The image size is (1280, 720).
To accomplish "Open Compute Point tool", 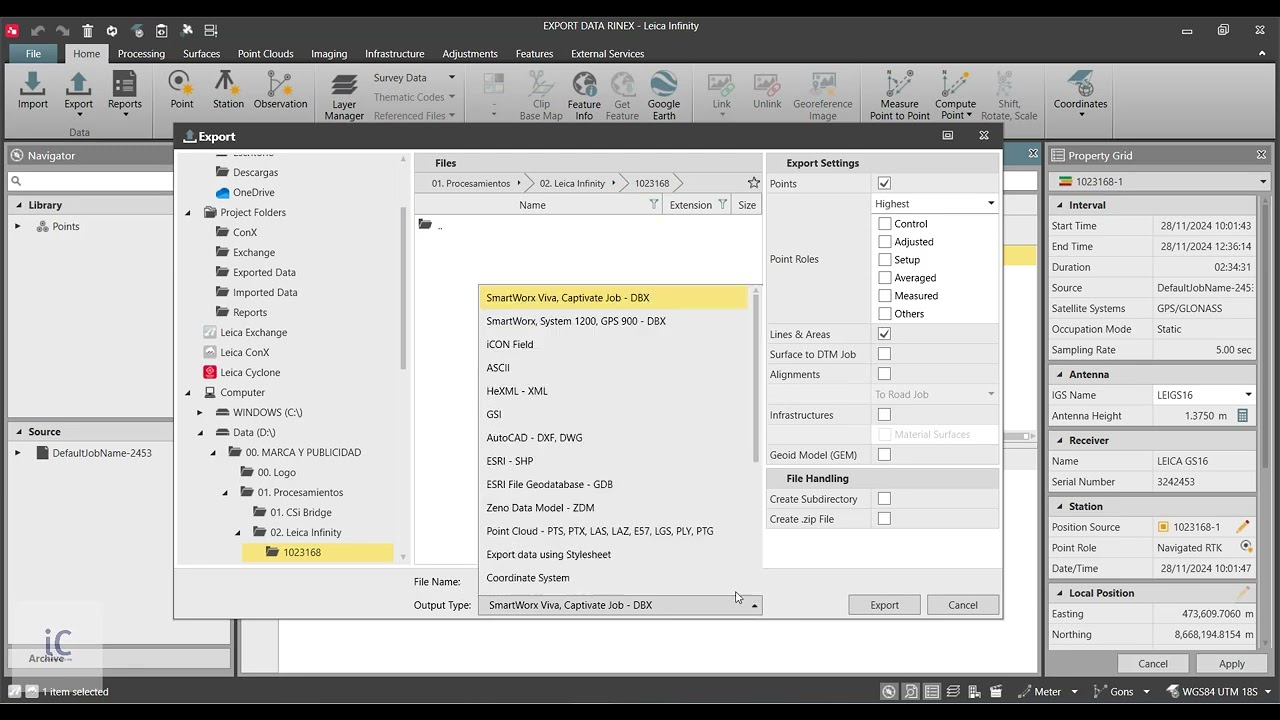I will pos(955,96).
